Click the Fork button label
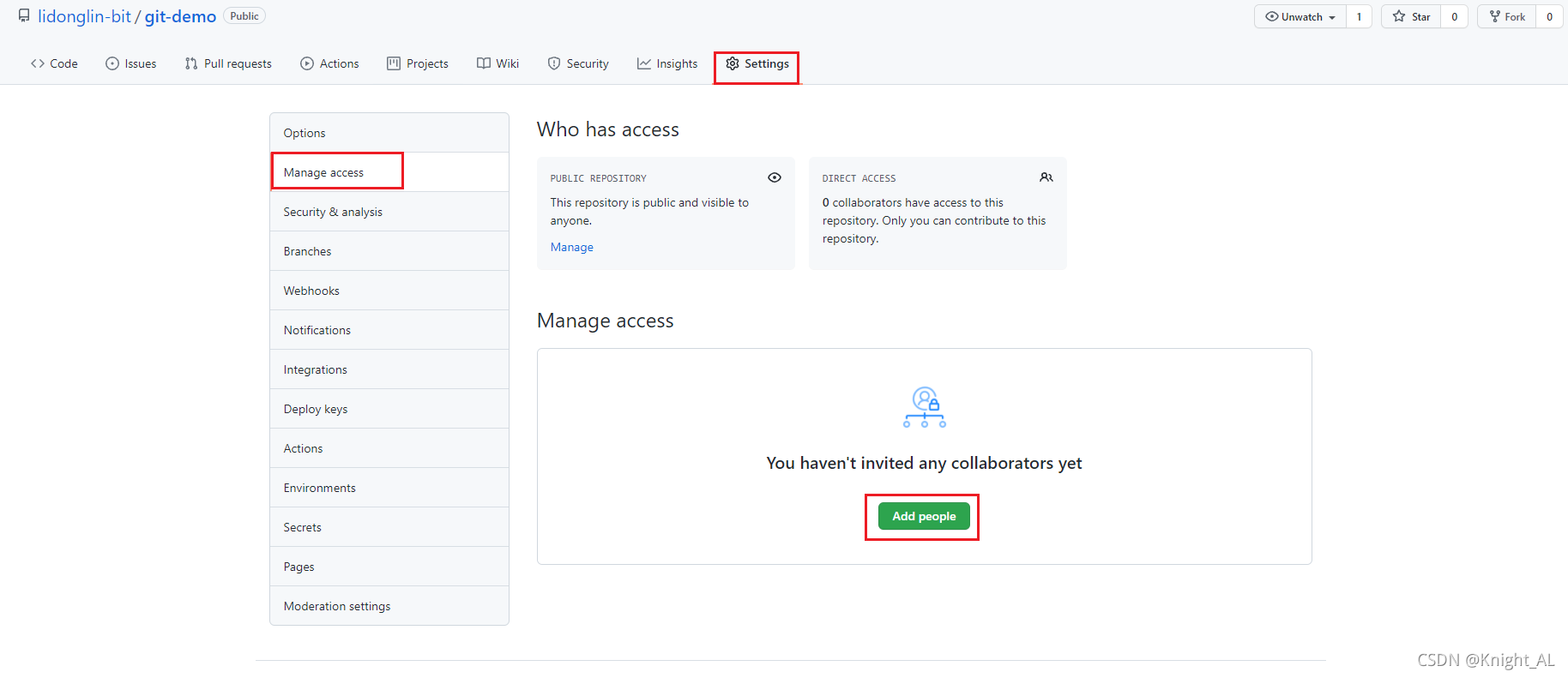1568x678 pixels. (x=1515, y=16)
